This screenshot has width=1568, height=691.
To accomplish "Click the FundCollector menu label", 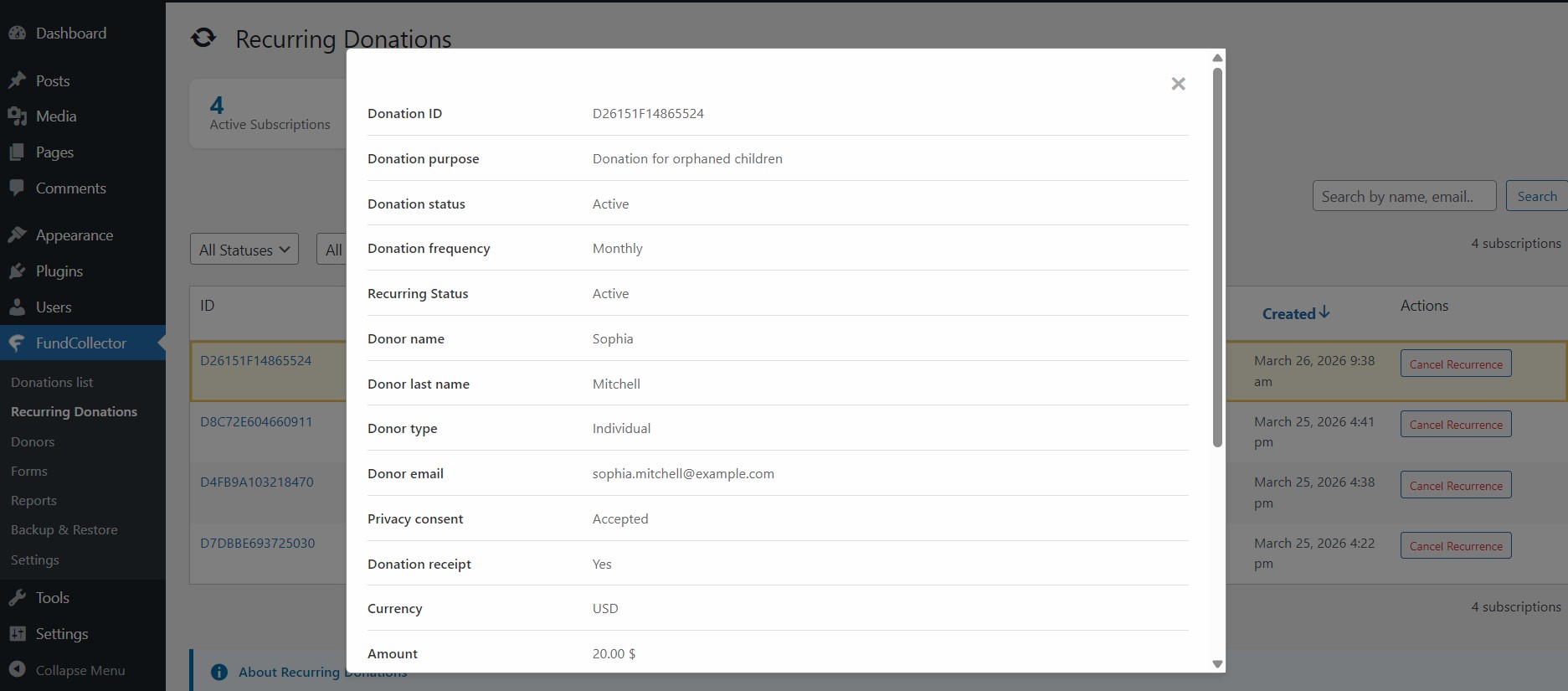I will pyautogui.click(x=81, y=343).
